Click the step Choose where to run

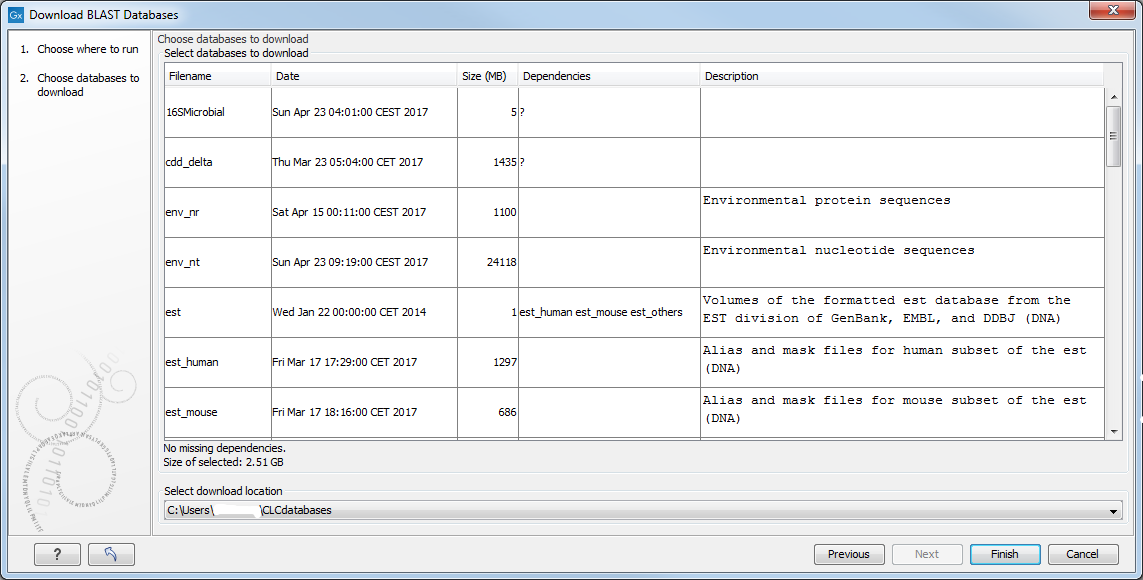[80, 49]
